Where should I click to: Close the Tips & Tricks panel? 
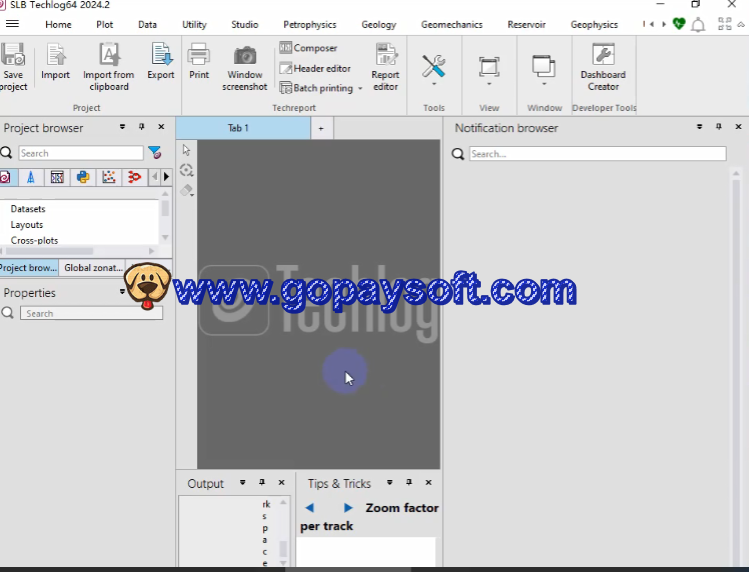pos(428,483)
